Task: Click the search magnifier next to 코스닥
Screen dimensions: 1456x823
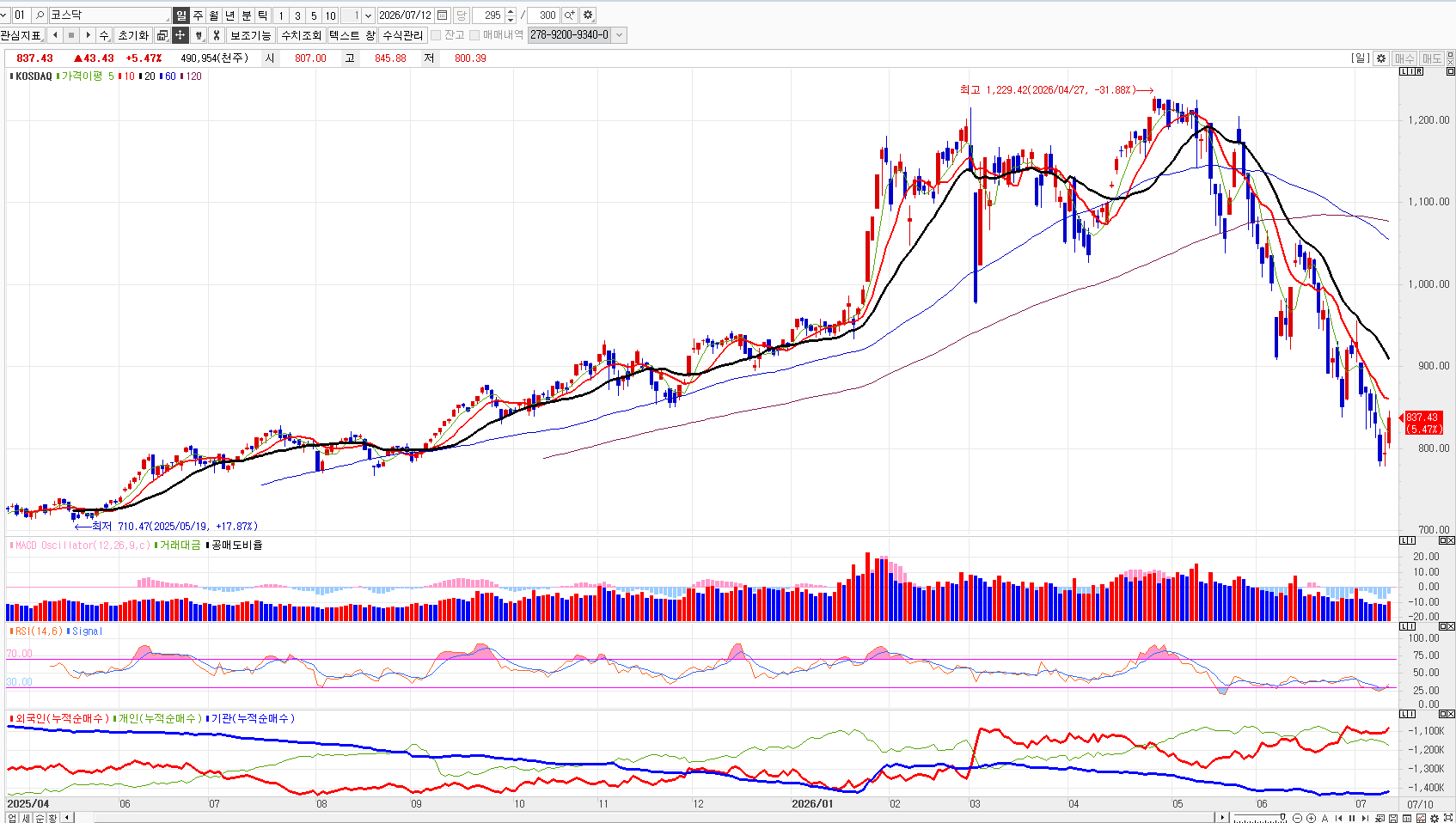Action: pos(40,15)
